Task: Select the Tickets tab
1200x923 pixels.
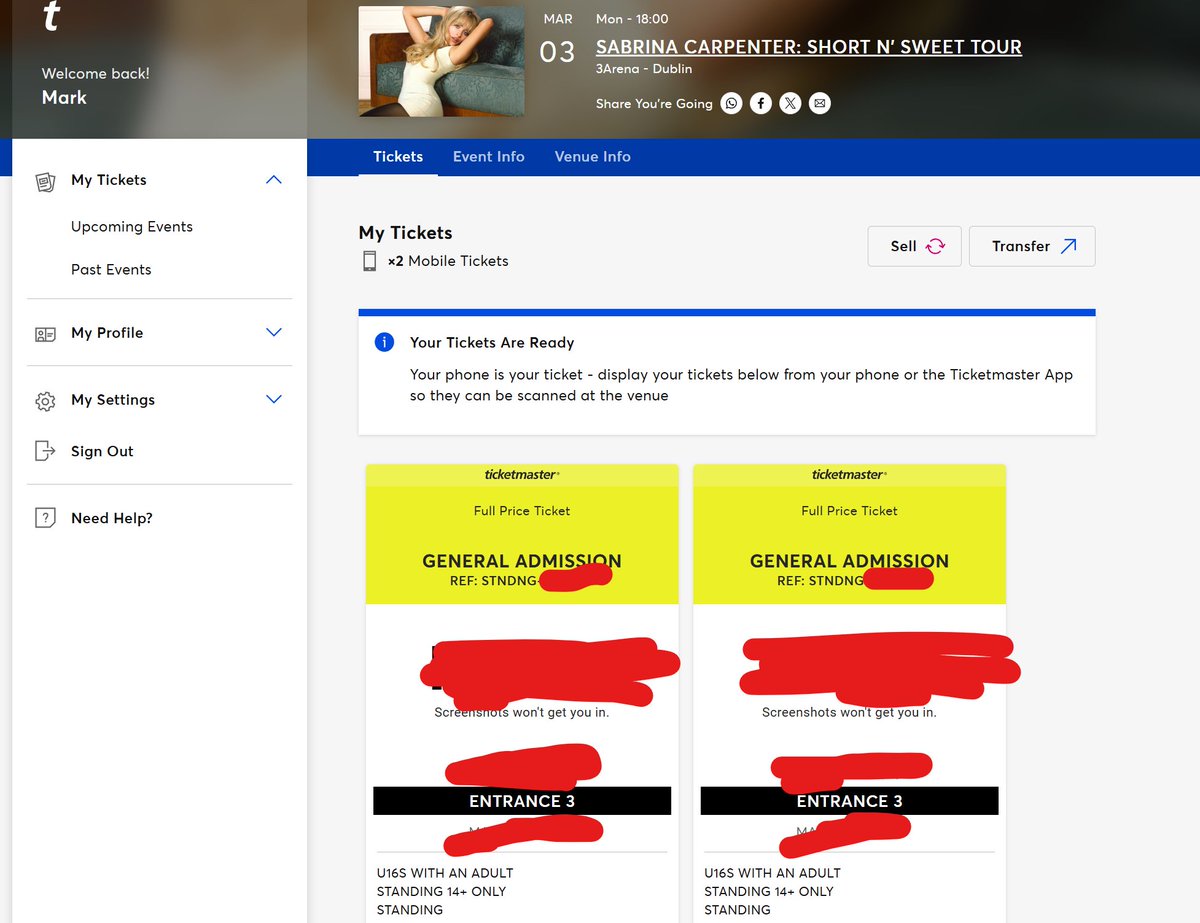Action: coord(398,157)
